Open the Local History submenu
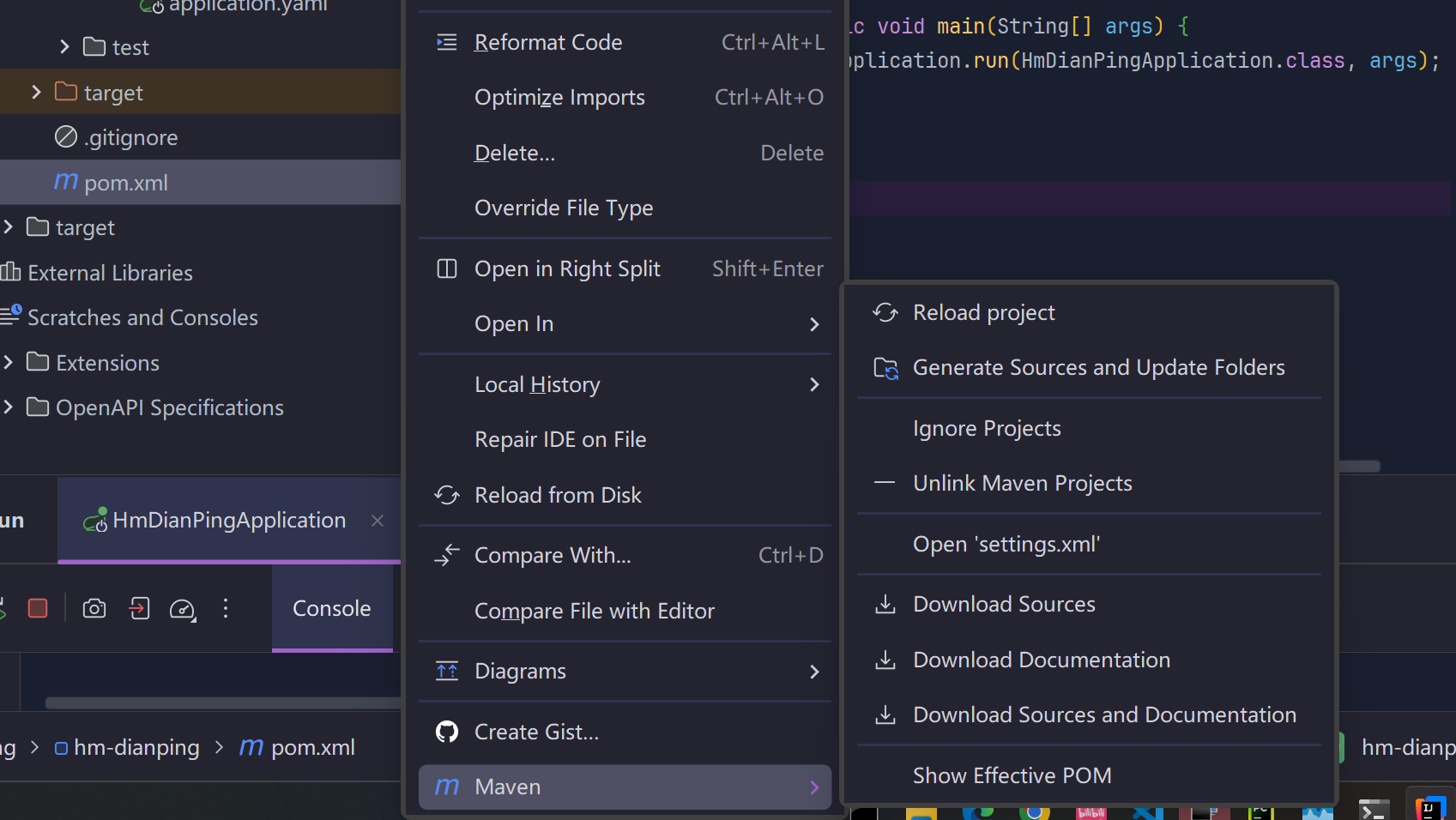 pyautogui.click(x=625, y=384)
